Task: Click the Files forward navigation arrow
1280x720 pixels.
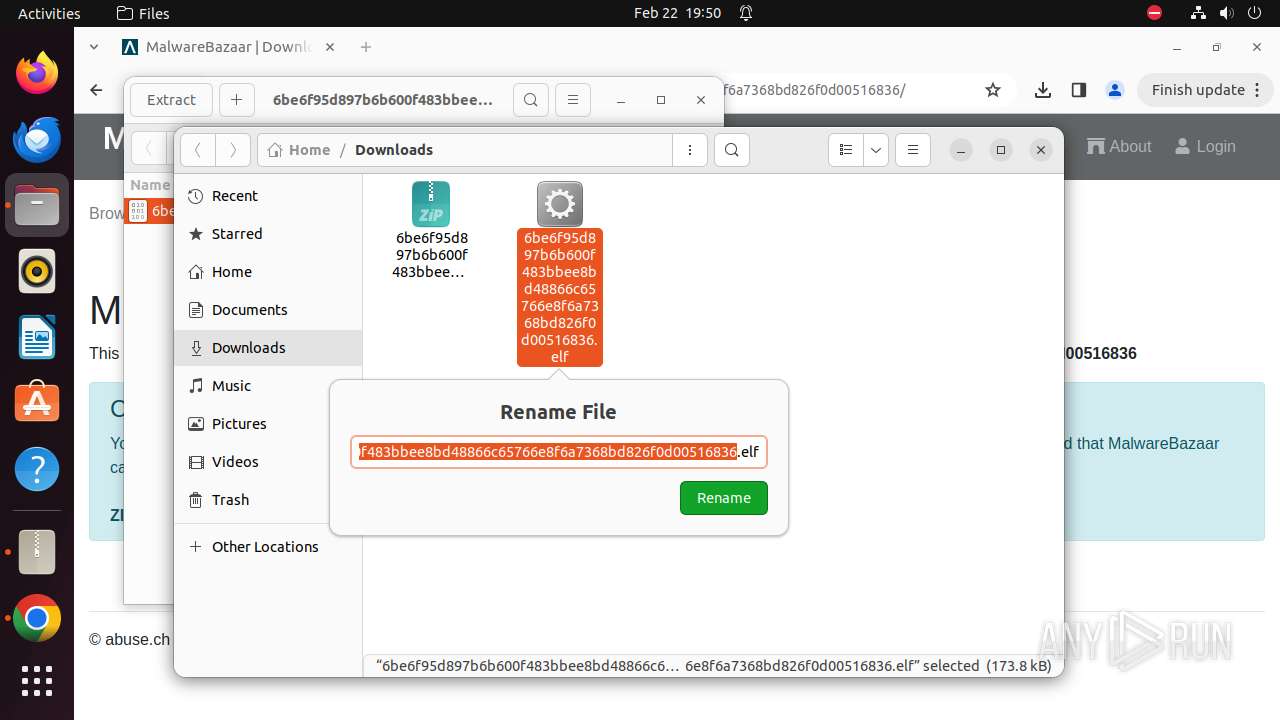Action: (233, 150)
